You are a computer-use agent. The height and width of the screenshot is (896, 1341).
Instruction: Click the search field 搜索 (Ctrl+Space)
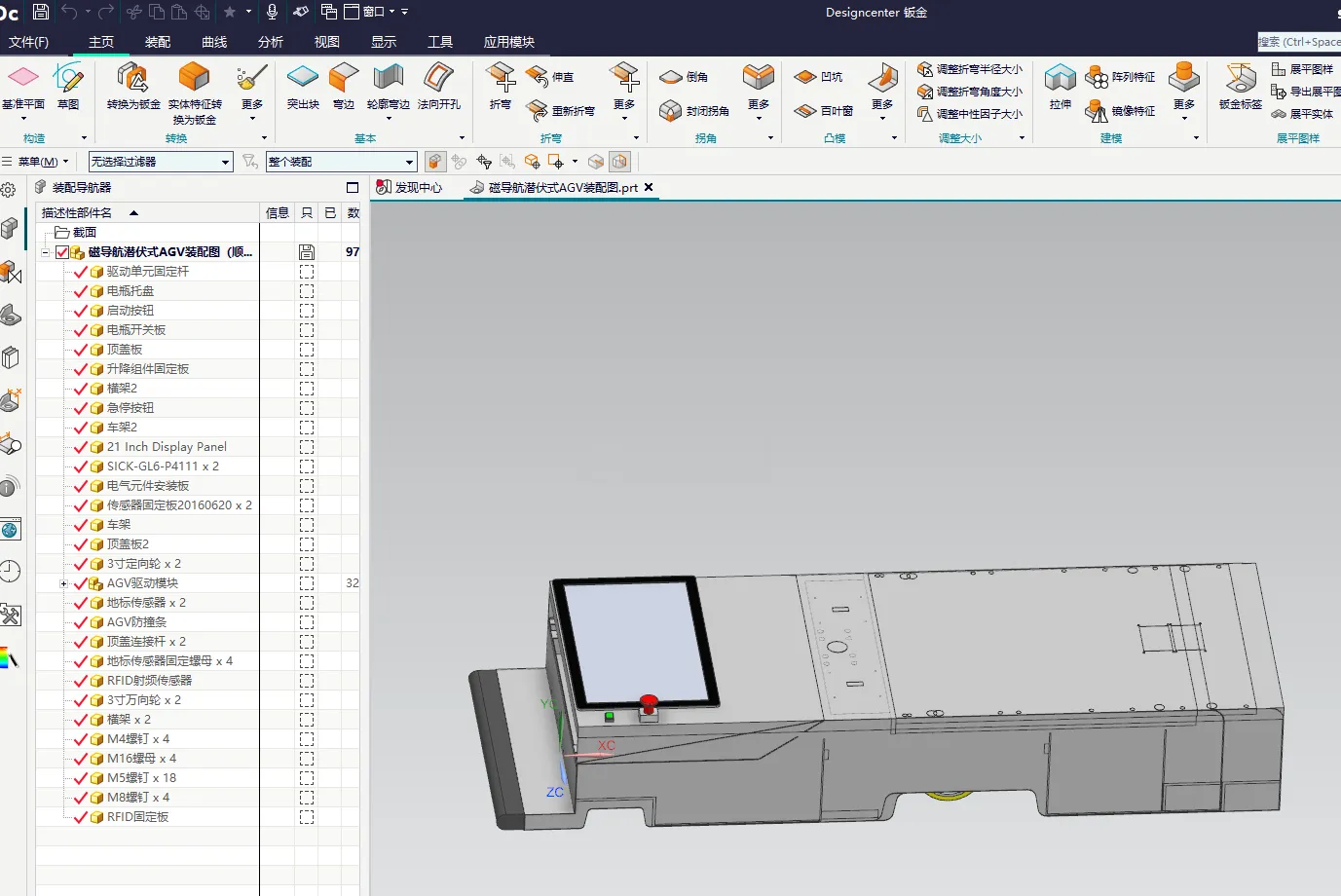(x=1299, y=42)
